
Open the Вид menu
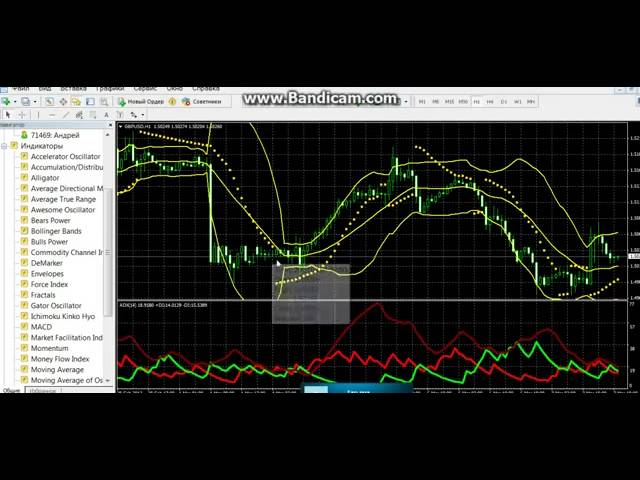[x=45, y=89]
